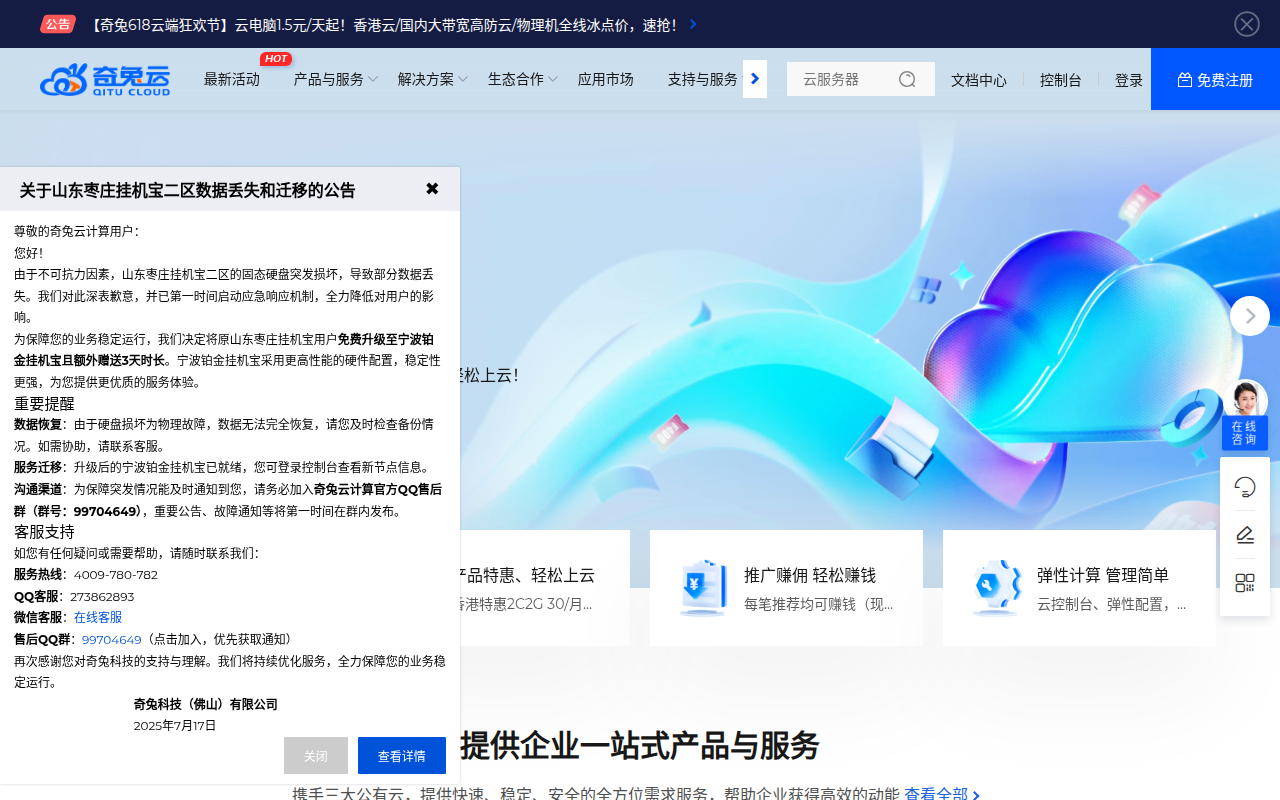Viewport: 1280px width, 800px height.
Task: Click the 奇兔云 QITU CLOUD logo
Action: point(105,79)
